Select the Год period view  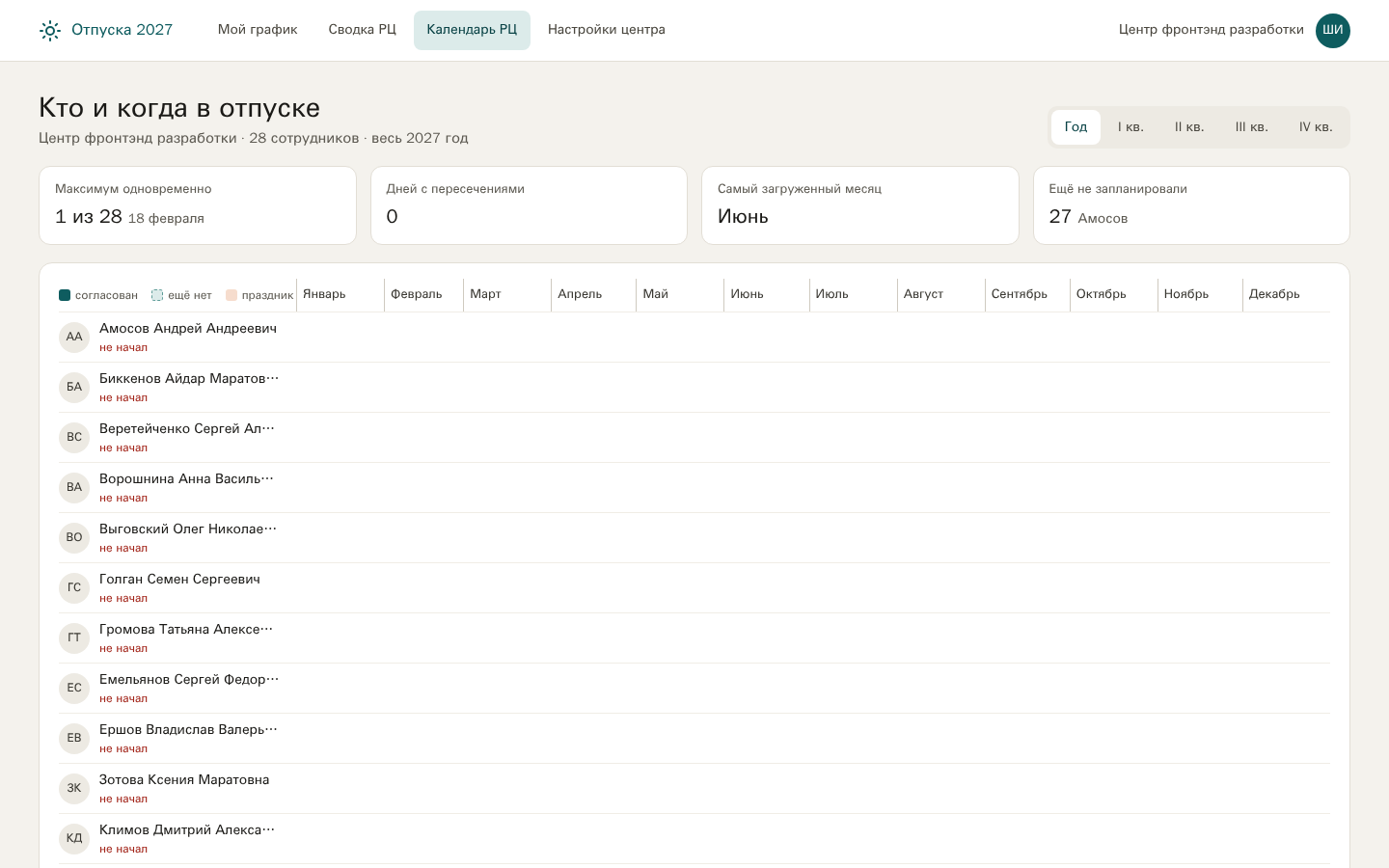coord(1076,127)
